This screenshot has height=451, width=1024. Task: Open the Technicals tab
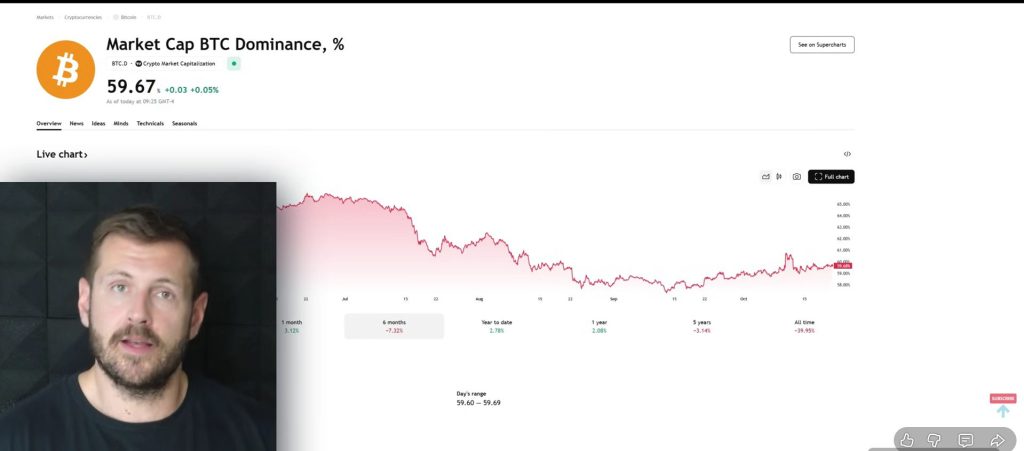pos(150,124)
